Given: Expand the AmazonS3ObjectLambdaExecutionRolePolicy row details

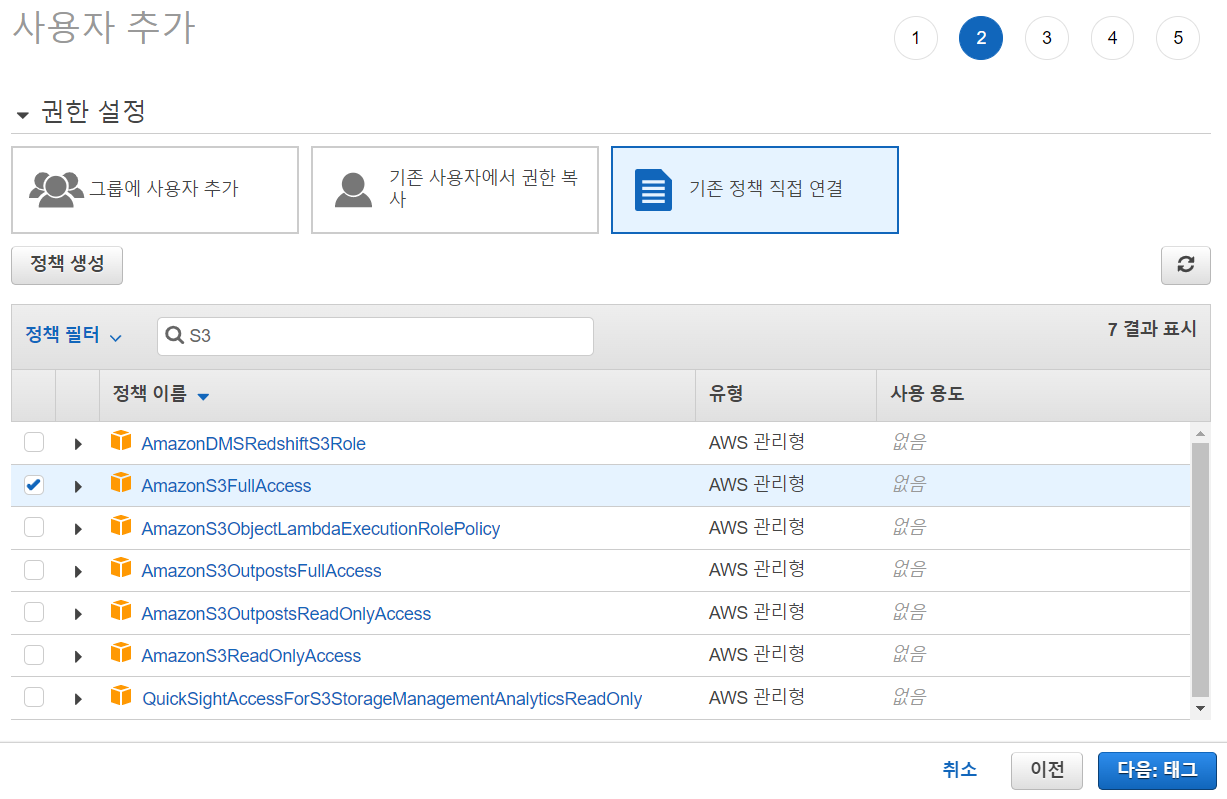Looking at the screenshot, I should tap(78, 529).
